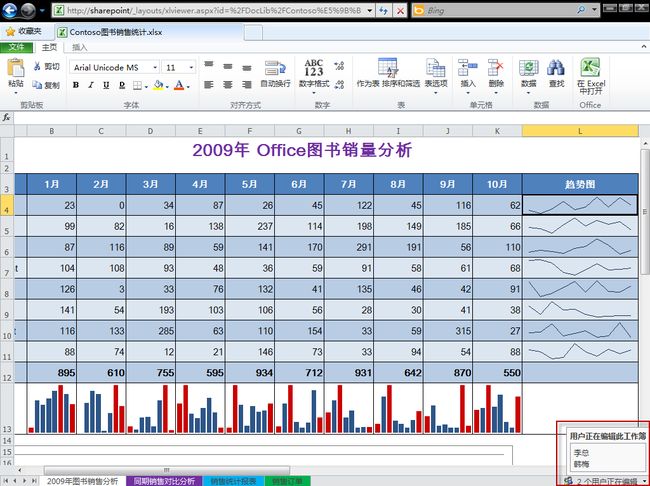Toggle italic formatting I
This screenshot has width=650, height=486.
pyautogui.click(x=91, y=85)
